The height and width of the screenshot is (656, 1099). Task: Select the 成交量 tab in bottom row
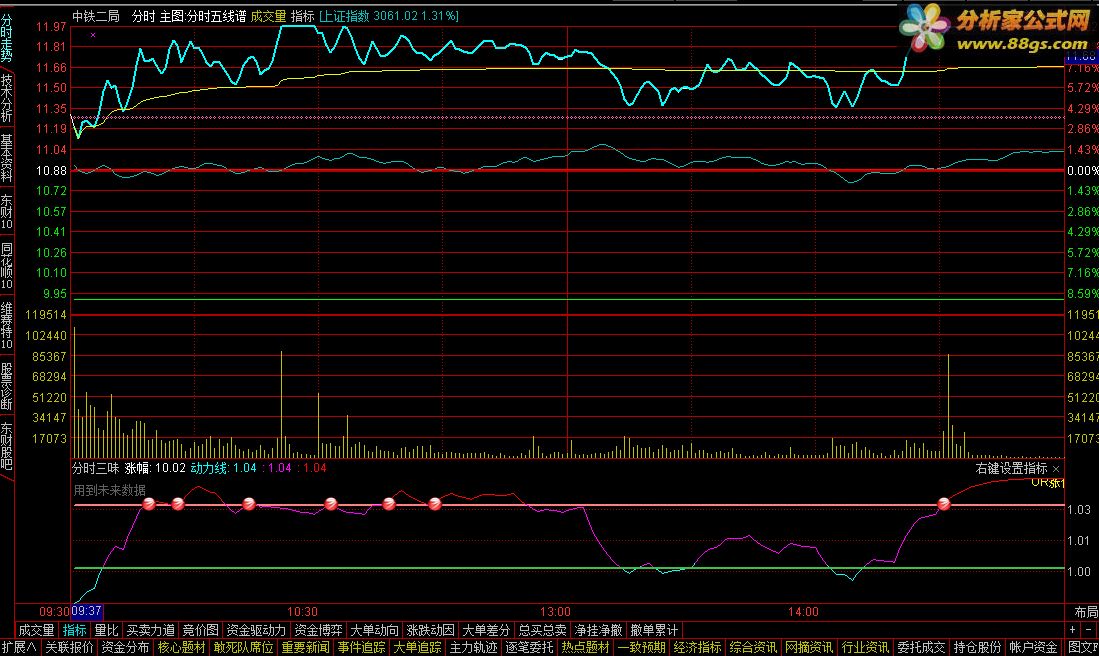pos(36,629)
